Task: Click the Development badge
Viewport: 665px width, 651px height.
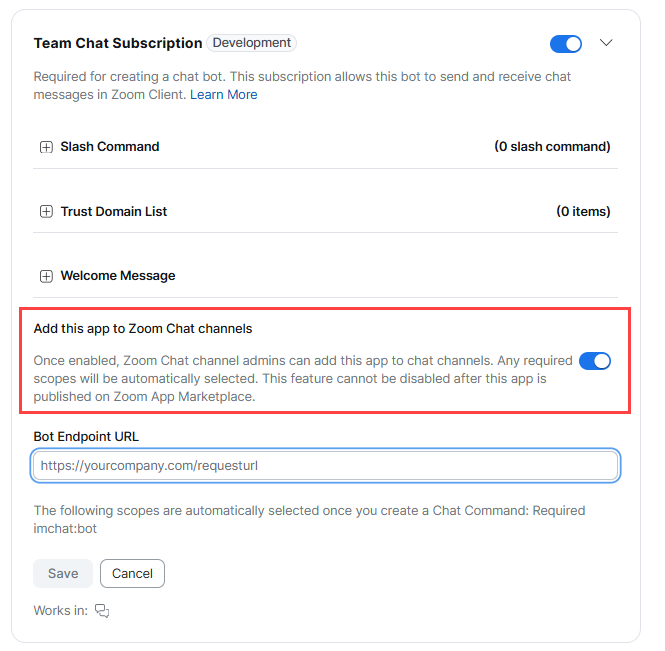Action: 251,43
